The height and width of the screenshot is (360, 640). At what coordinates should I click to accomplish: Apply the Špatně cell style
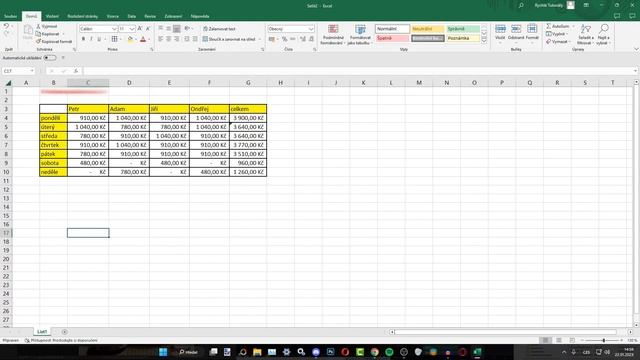tap(392, 38)
